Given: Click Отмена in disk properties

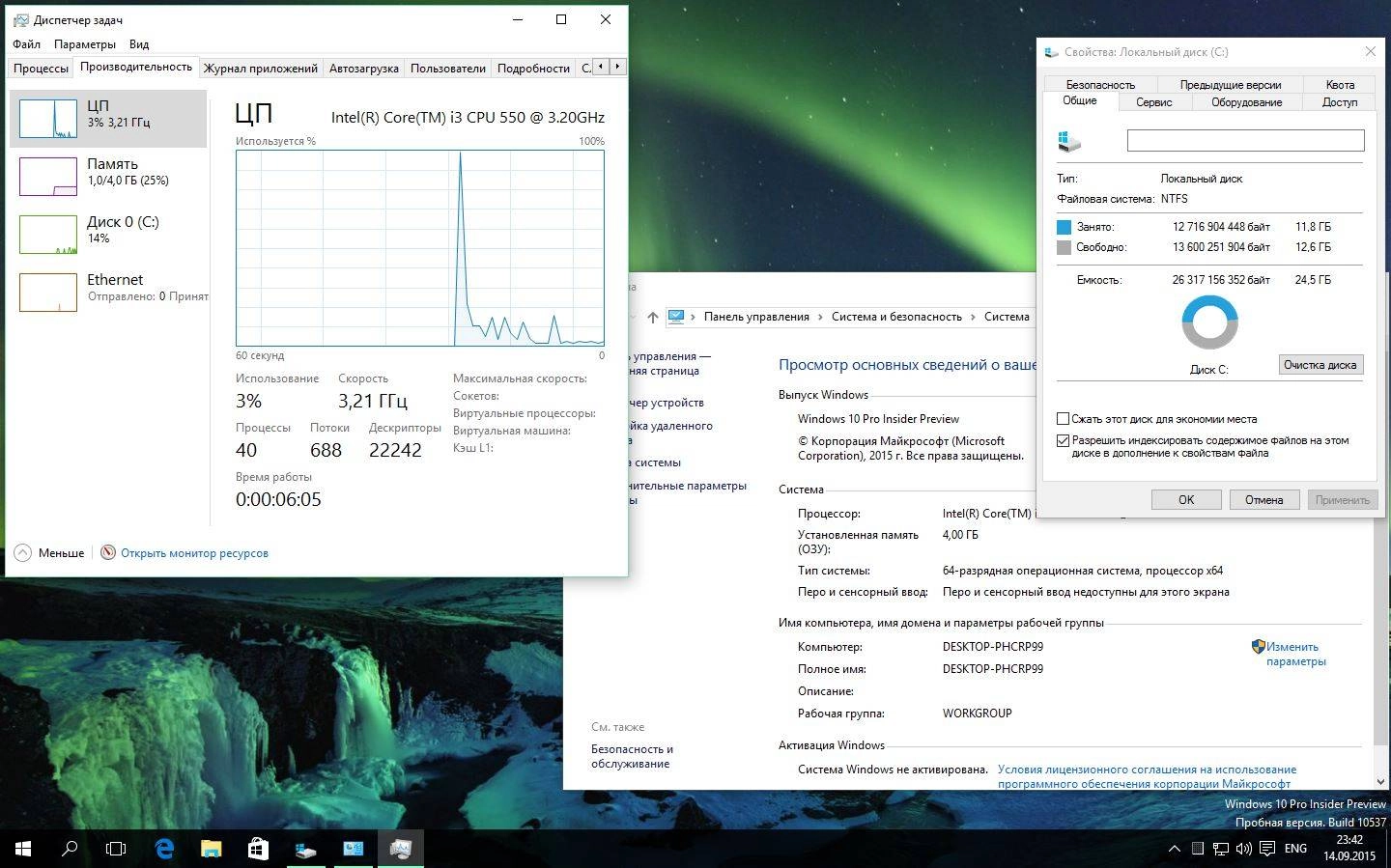Looking at the screenshot, I should (1263, 499).
